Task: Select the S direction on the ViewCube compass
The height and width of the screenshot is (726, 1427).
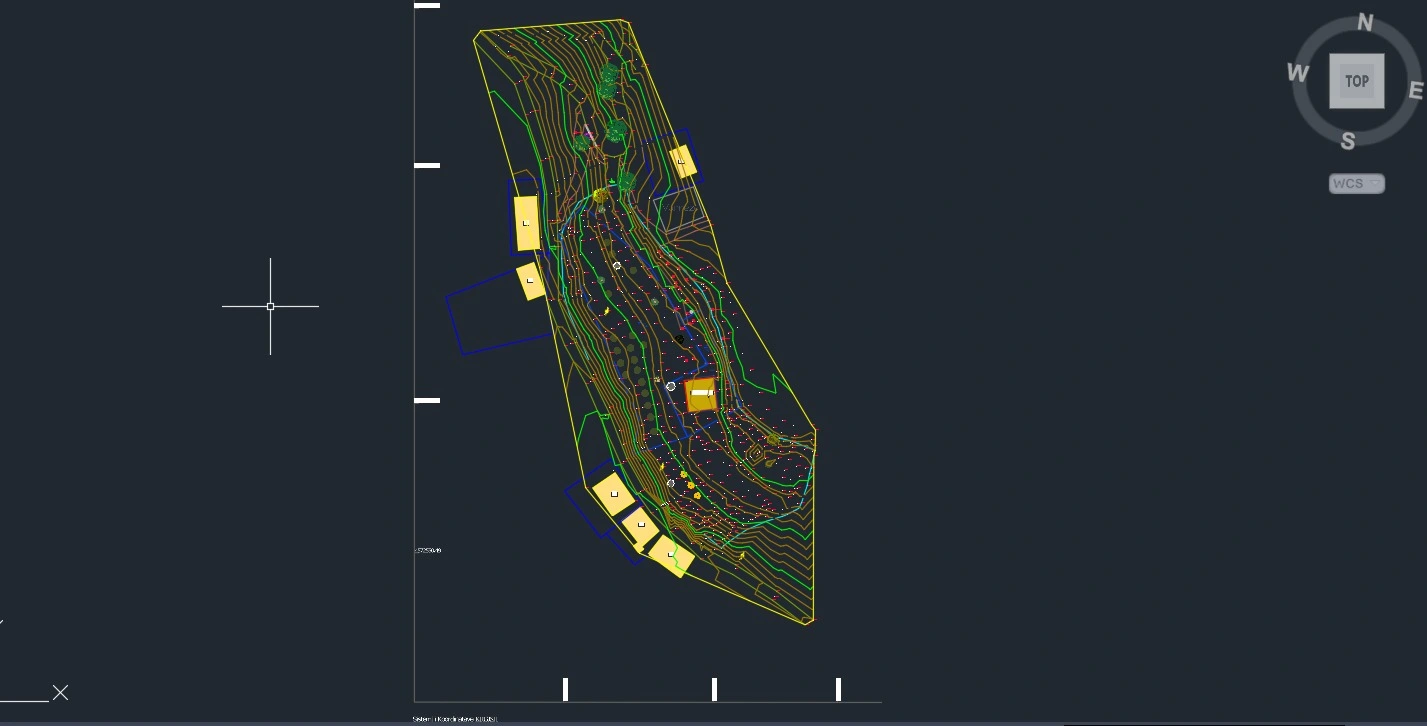Action: coord(1348,141)
